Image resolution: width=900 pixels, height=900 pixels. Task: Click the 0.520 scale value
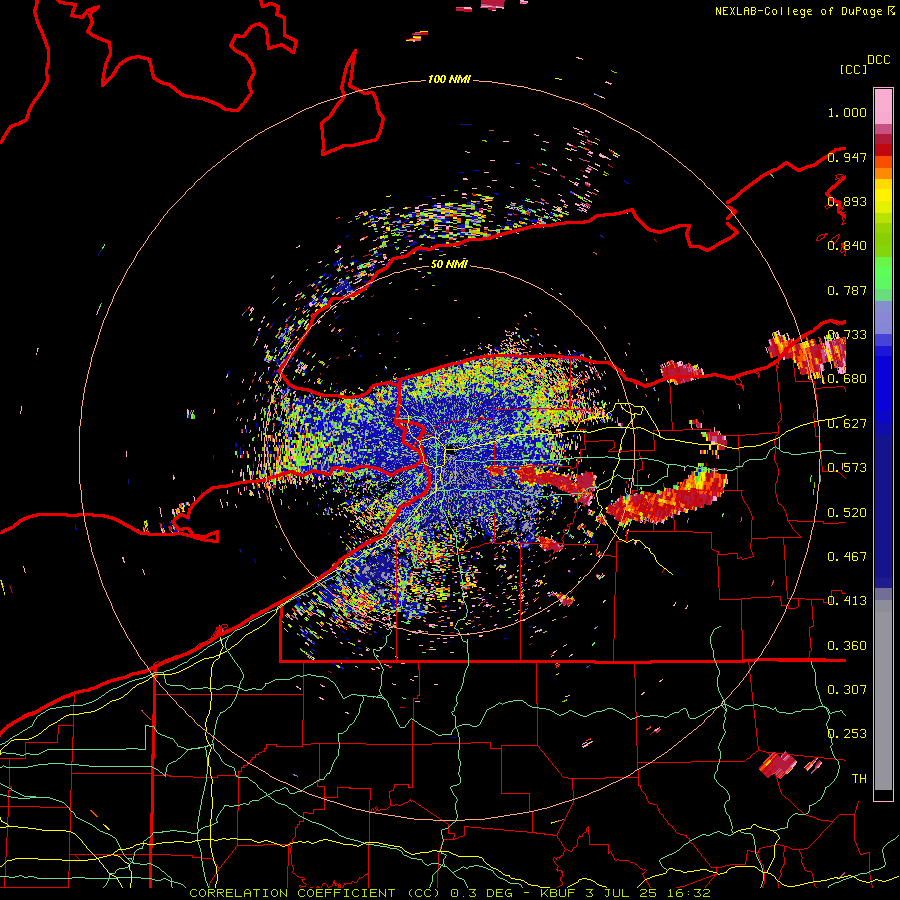(847, 513)
